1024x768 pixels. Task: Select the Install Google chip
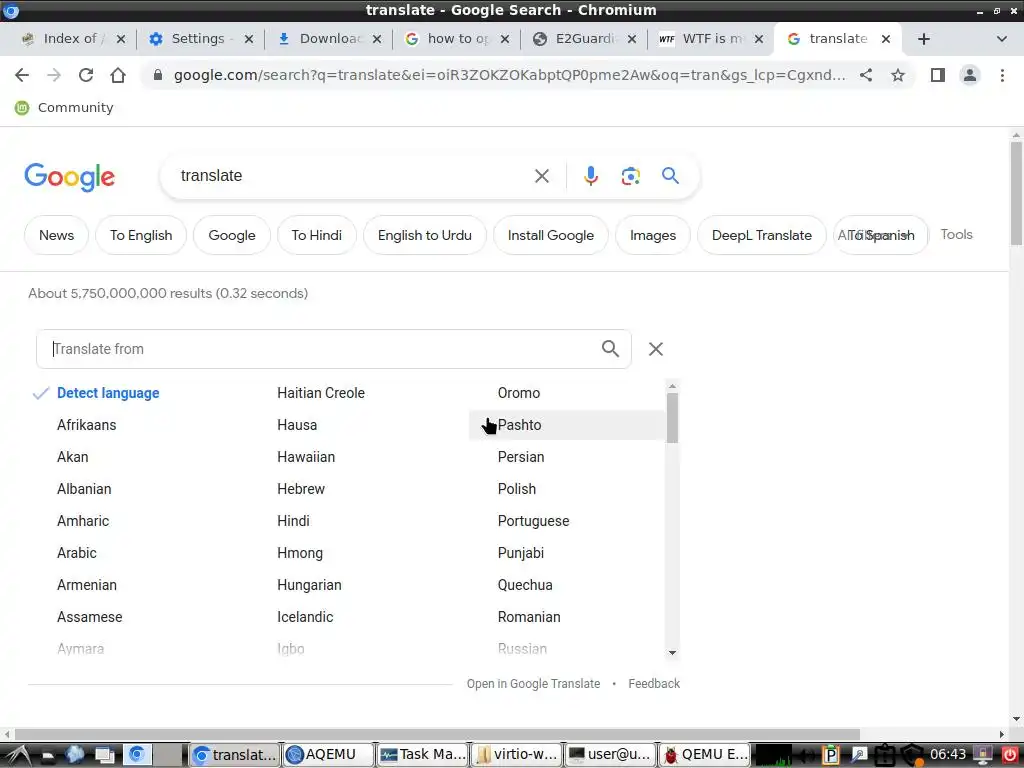pos(551,235)
